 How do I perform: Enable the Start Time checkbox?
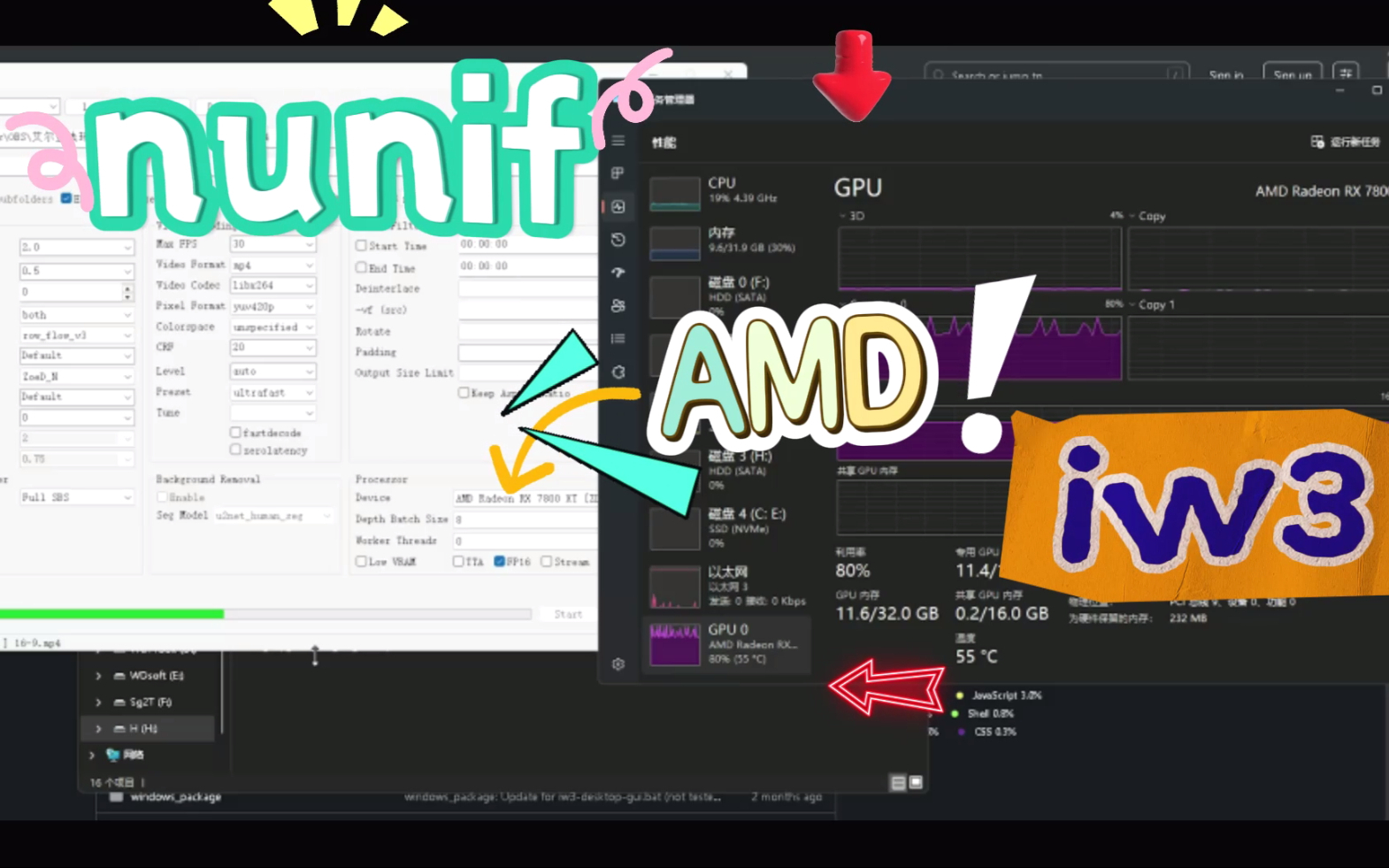point(361,245)
